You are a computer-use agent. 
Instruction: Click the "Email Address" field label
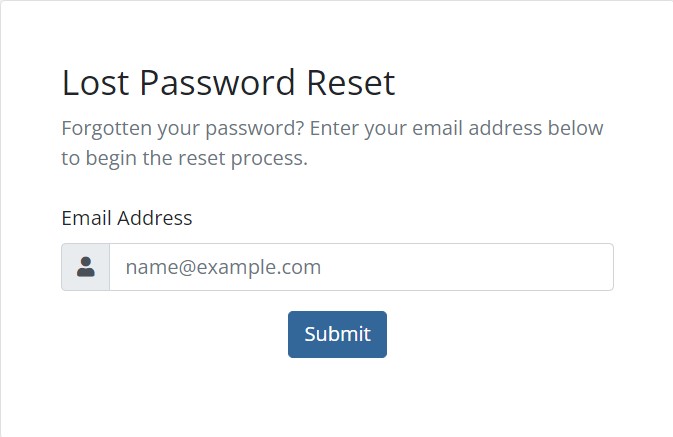point(127,218)
